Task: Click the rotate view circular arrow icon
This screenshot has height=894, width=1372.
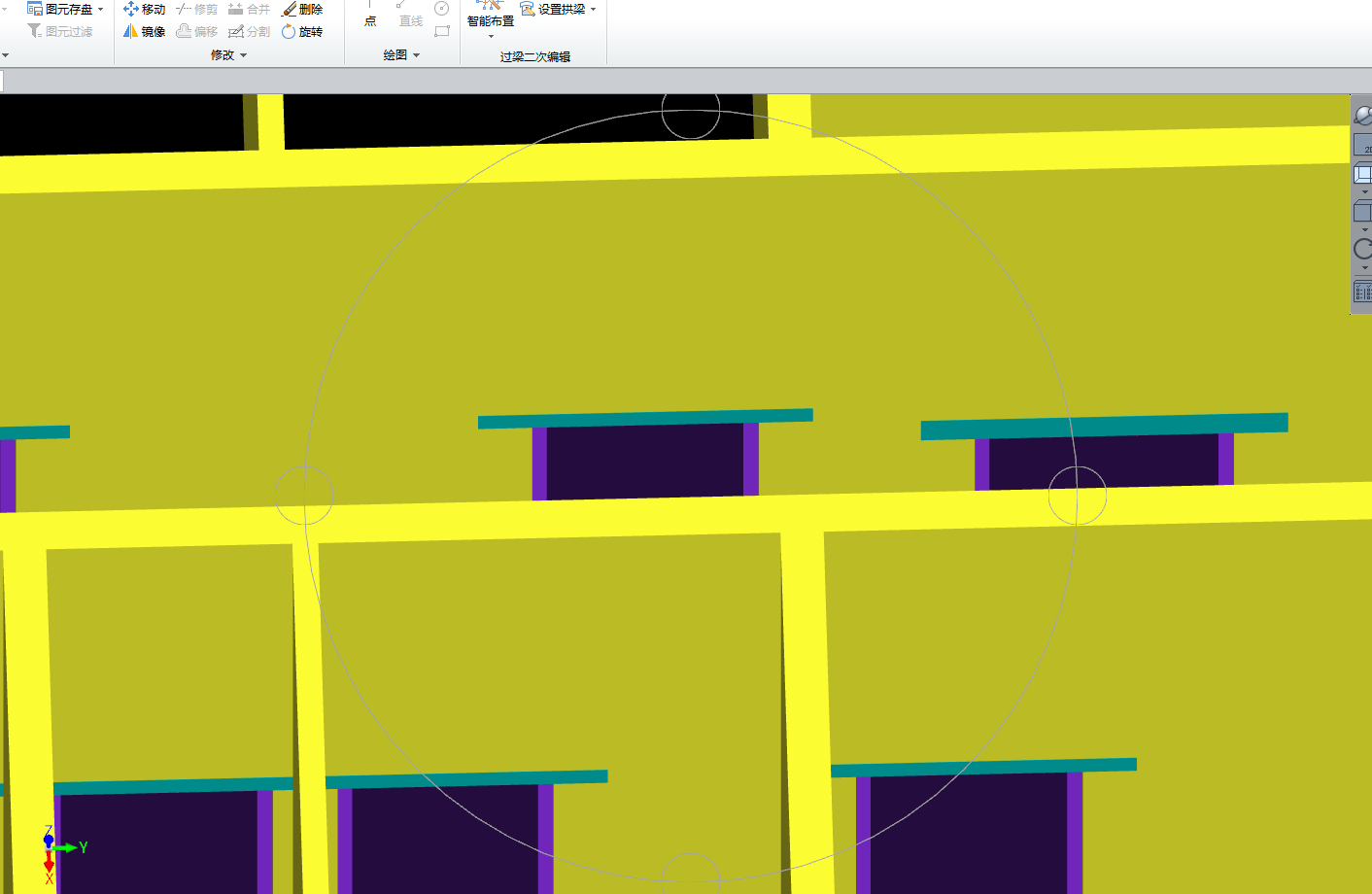Action: tap(1363, 250)
